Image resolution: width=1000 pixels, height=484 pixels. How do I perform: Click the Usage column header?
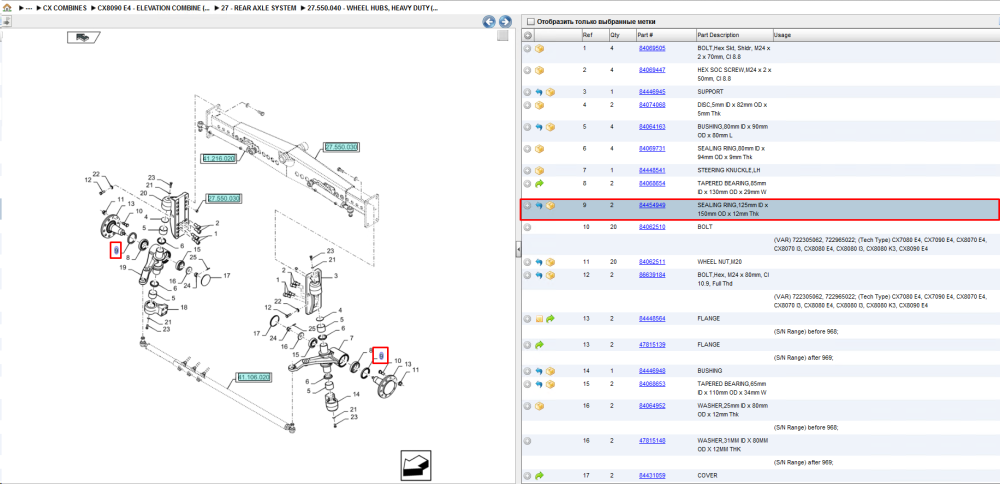coord(783,35)
